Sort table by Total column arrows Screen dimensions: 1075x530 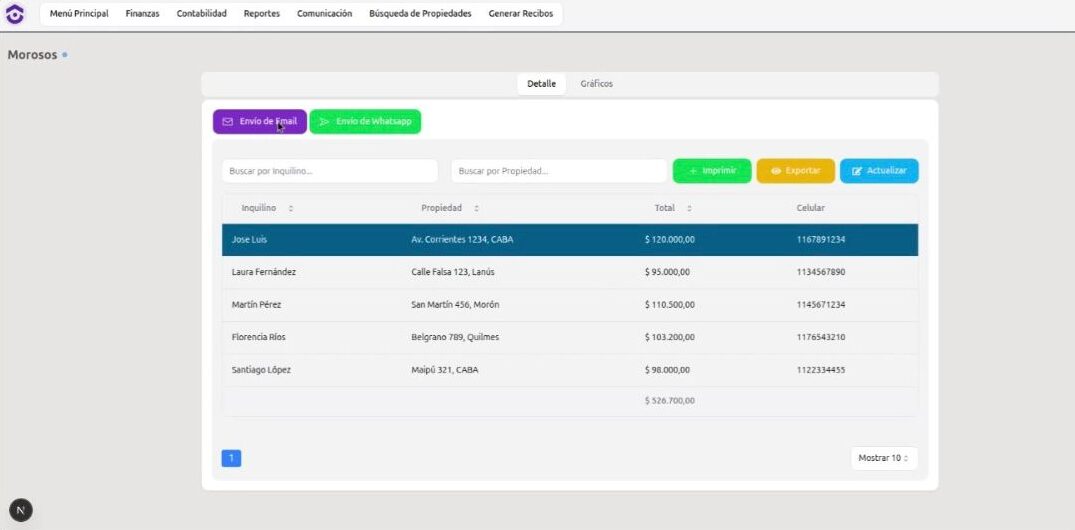689,208
